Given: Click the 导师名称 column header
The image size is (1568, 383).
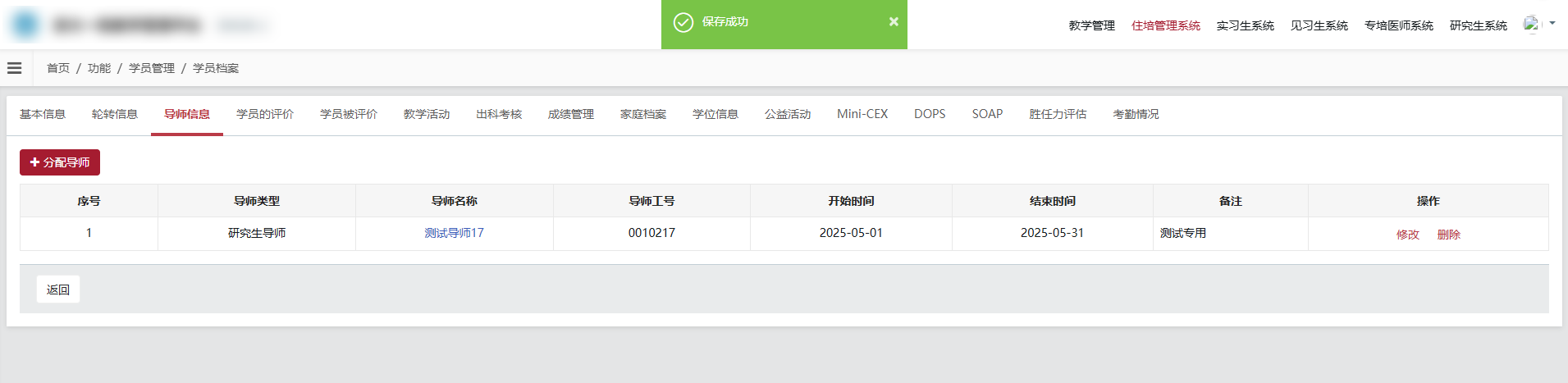Looking at the screenshot, I should click(x=455, y=201).
